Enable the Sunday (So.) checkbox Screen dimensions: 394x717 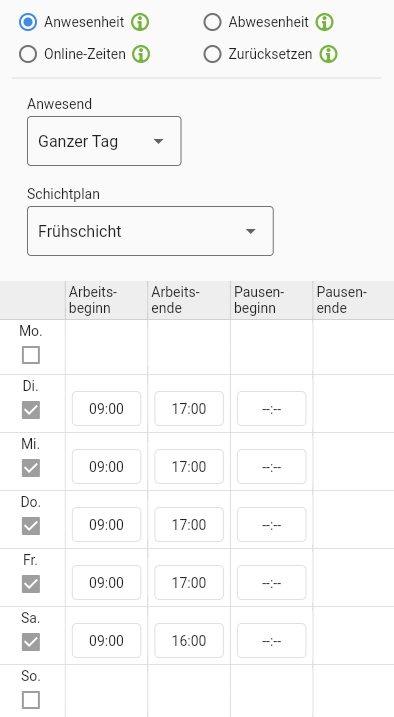coord(31,700)
